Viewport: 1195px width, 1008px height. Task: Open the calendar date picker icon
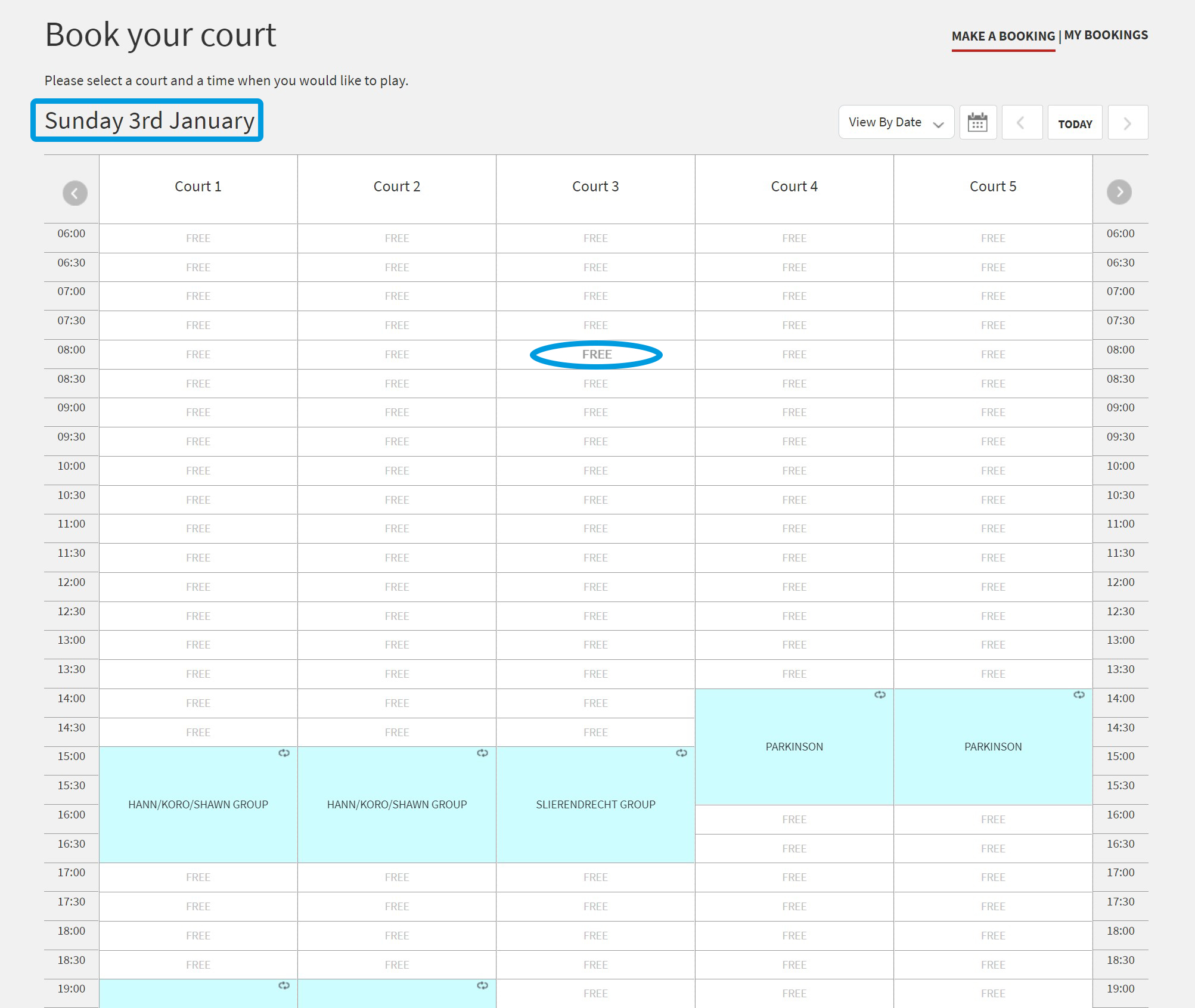pos(977,123)
